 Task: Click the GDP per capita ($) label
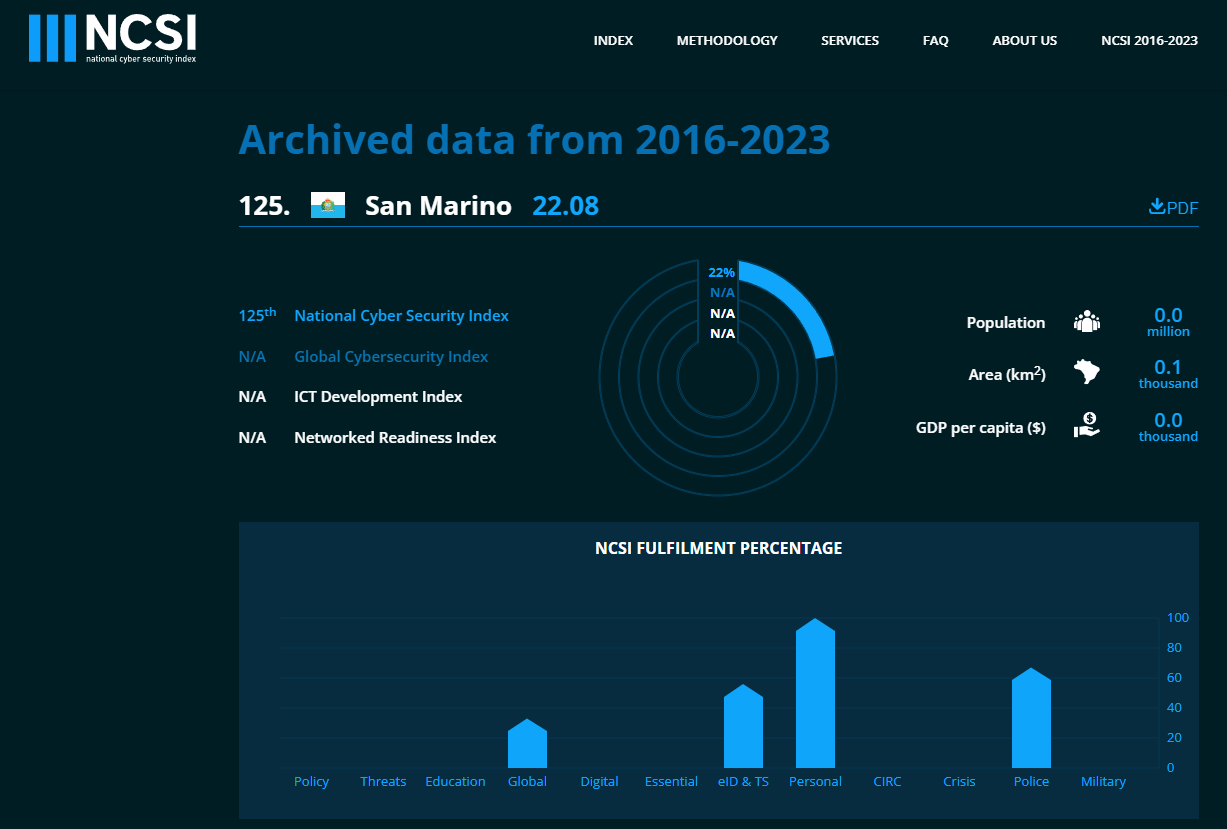coord(981,427)
